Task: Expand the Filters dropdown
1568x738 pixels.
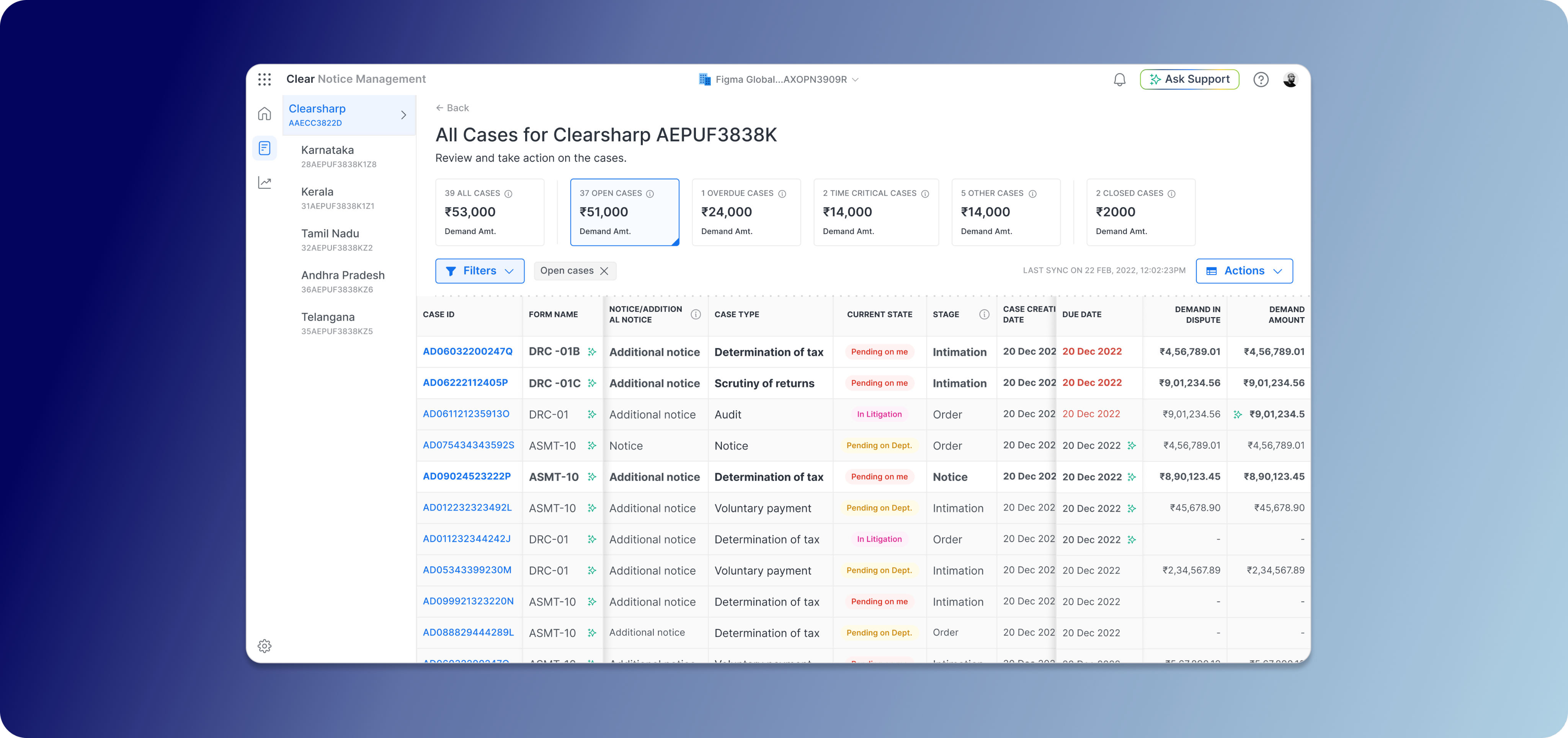Action: [x=480, y=271]
